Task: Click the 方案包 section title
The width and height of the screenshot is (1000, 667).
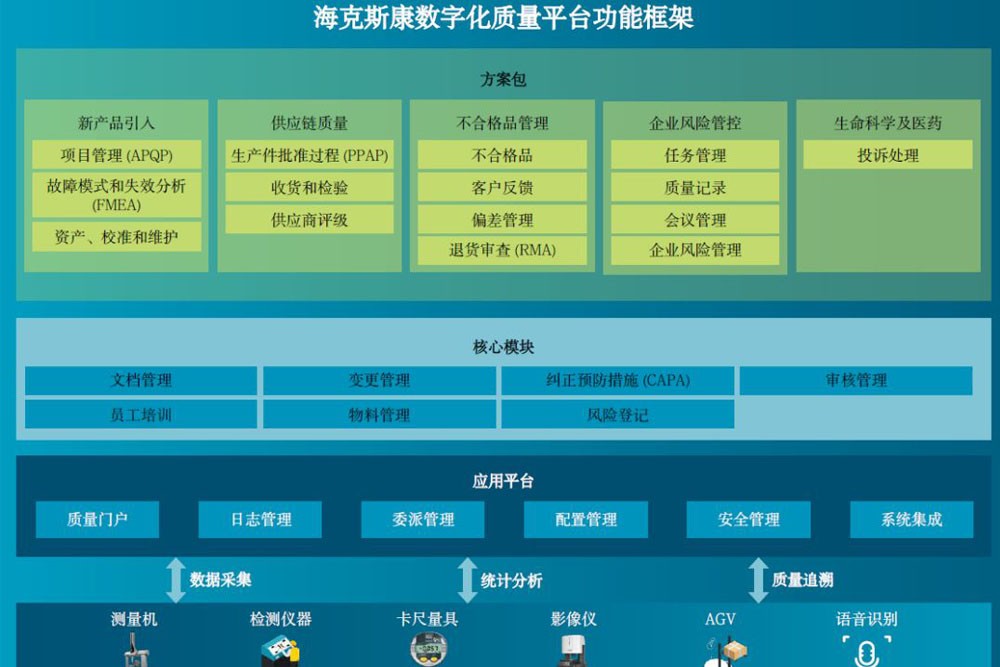Action: 503,79
